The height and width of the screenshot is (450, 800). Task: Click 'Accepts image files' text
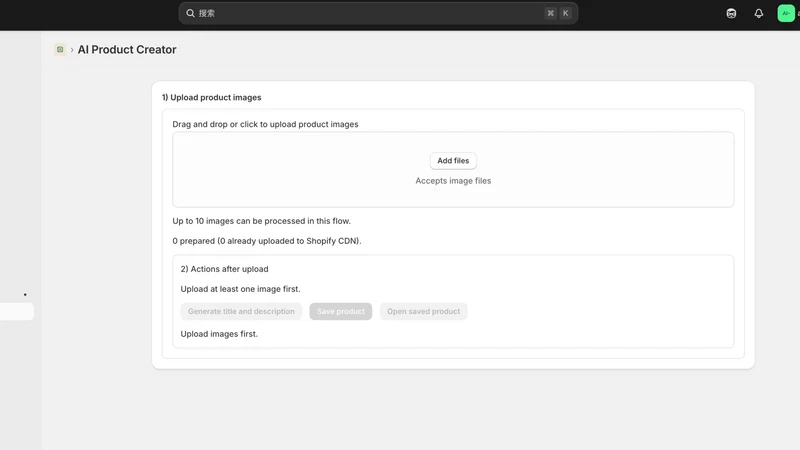[x=453, y=181]
